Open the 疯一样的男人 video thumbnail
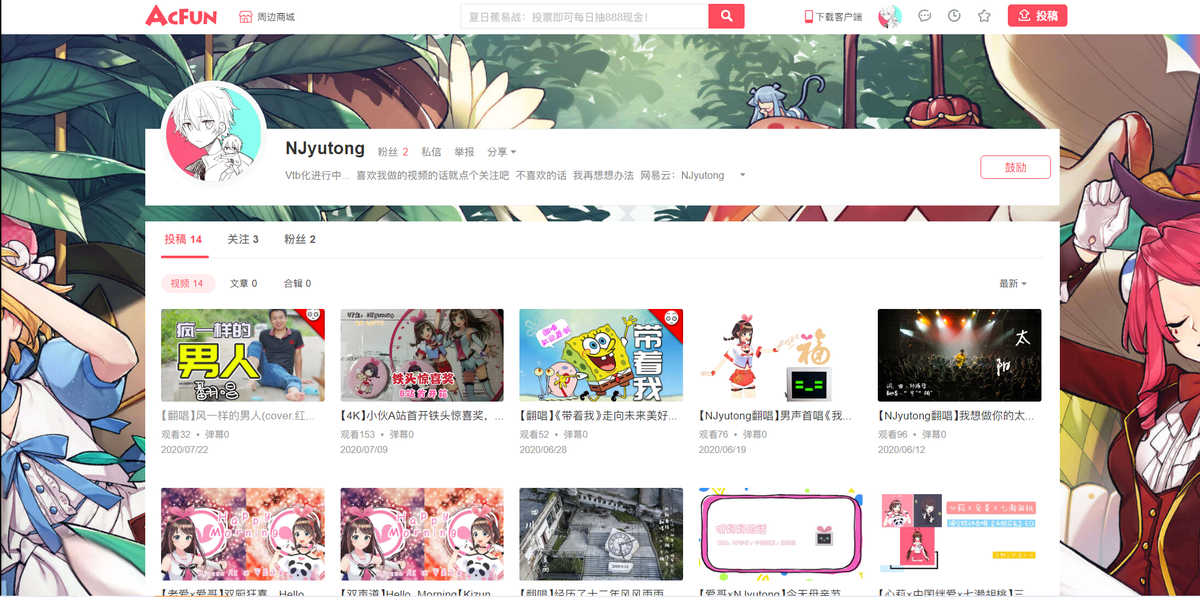The width and height of the screenshot is (1200, 597). (x=243, y=355)
